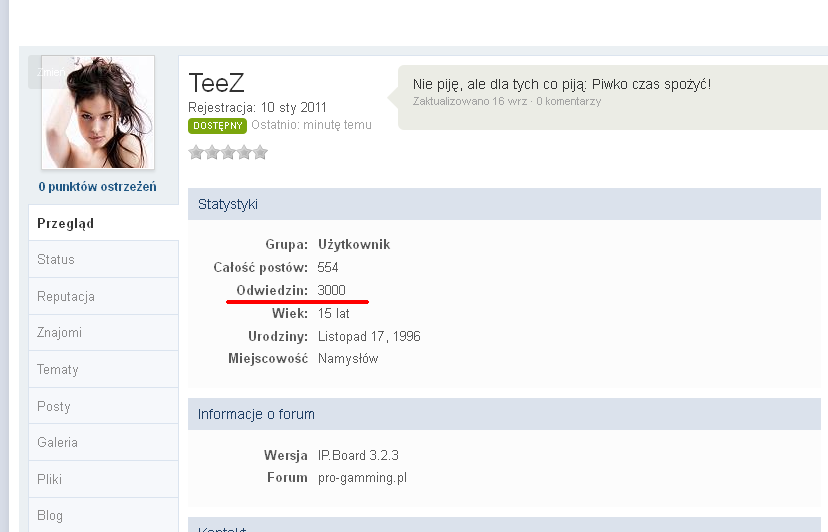Open the 0 punktów ostrzeżeń link
Viewport: 828px width, 532px height.
click(x=97, y=187)
